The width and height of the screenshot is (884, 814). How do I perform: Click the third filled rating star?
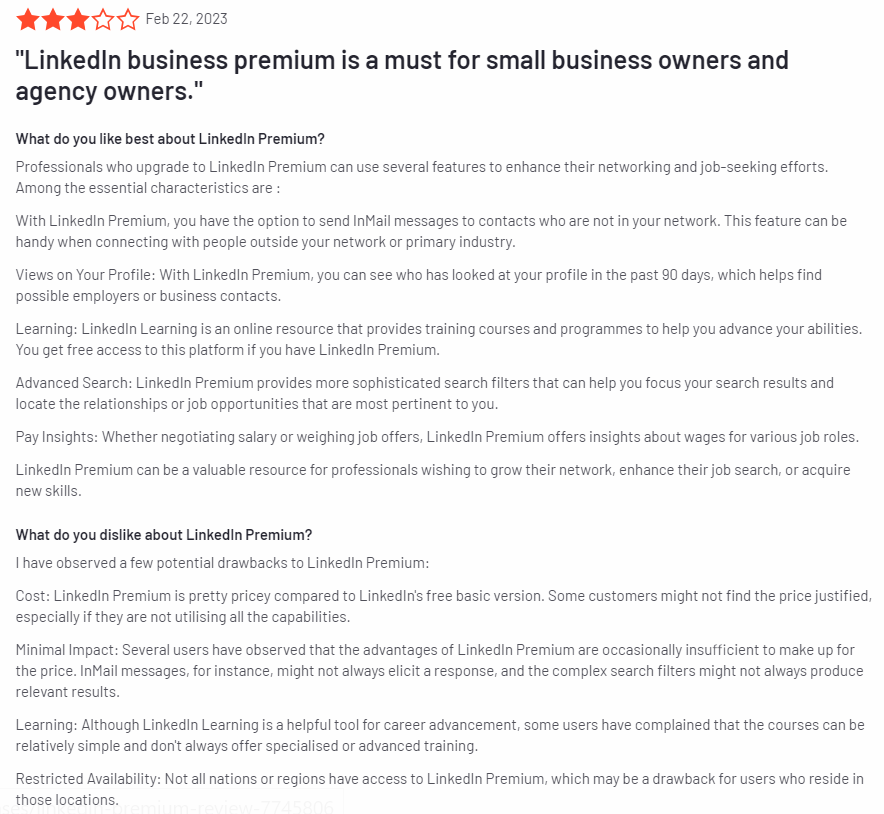[78, 20]
